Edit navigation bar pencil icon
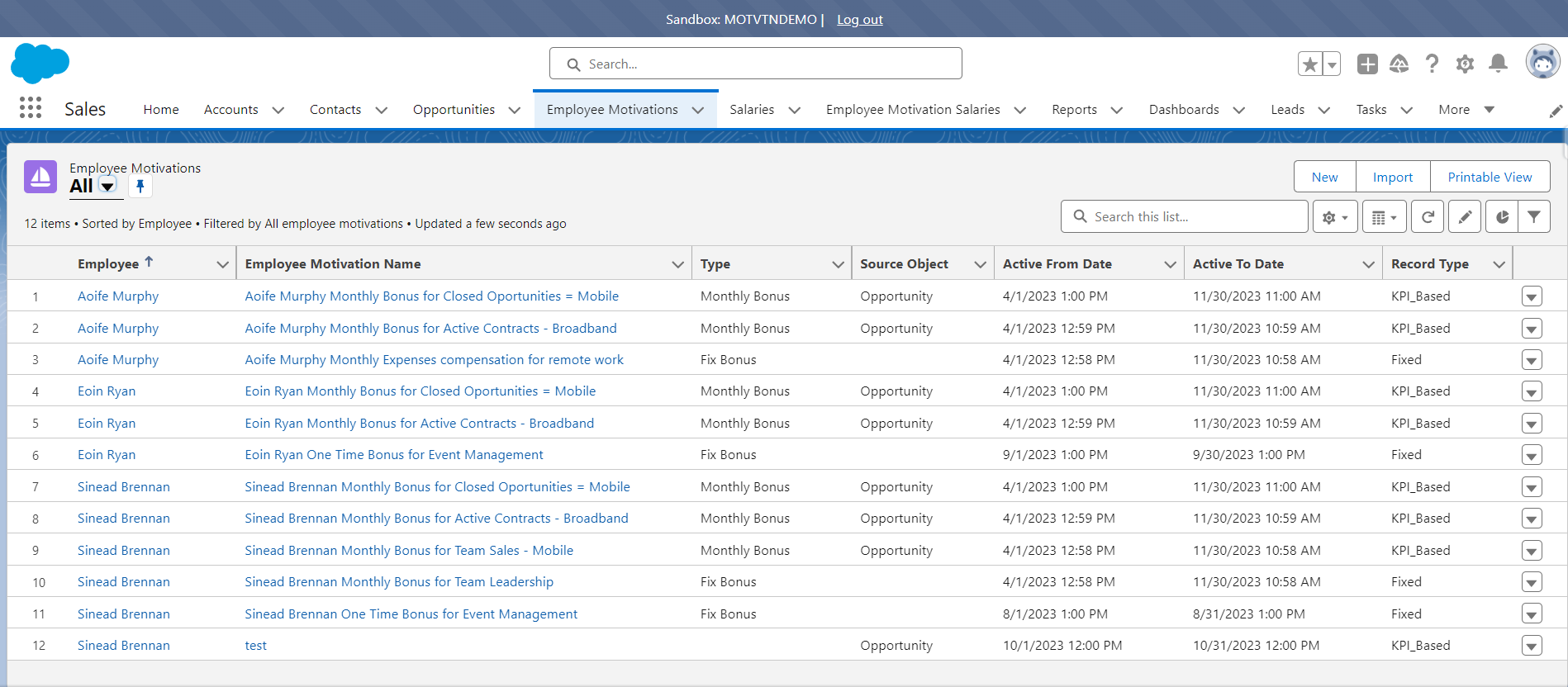 click(1556, 111)
